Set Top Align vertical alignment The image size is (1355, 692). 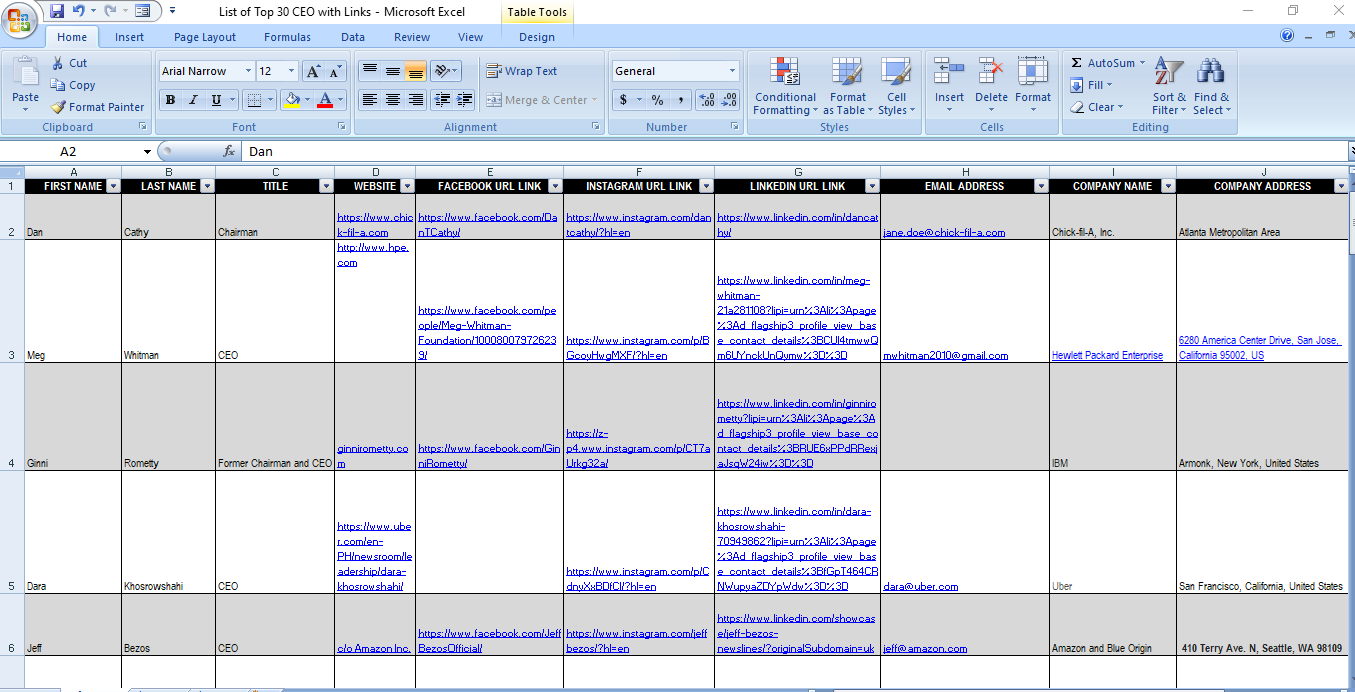[x=369, y=71]
